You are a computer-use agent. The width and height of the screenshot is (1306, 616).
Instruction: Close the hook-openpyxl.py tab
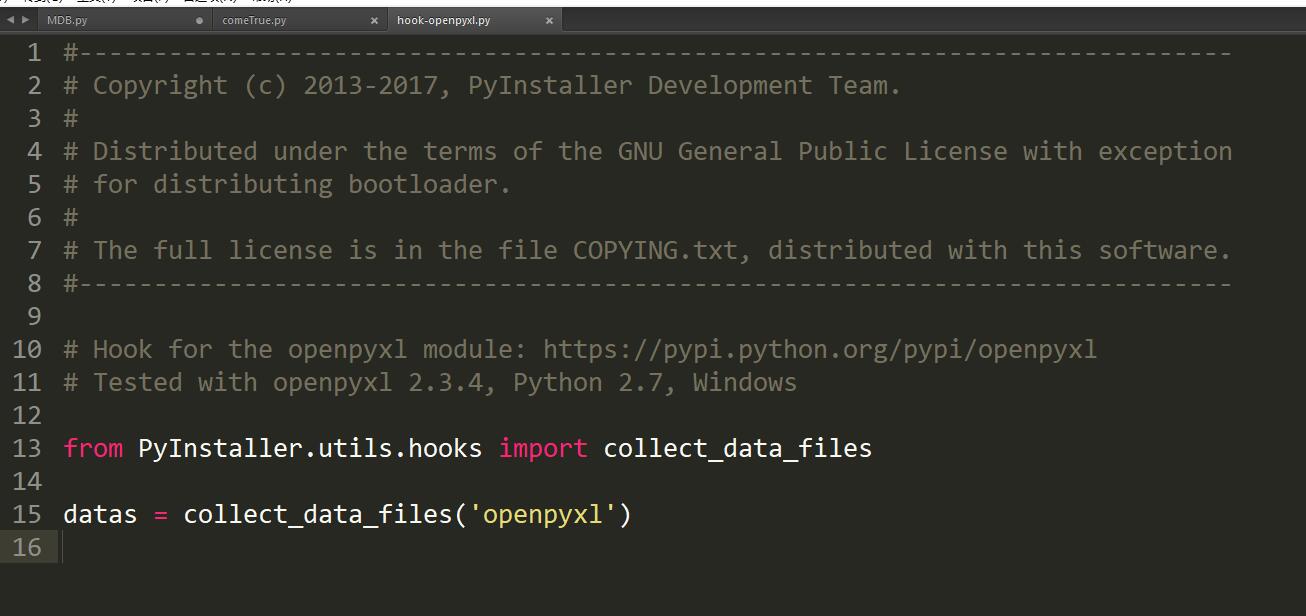pos(550,20)
